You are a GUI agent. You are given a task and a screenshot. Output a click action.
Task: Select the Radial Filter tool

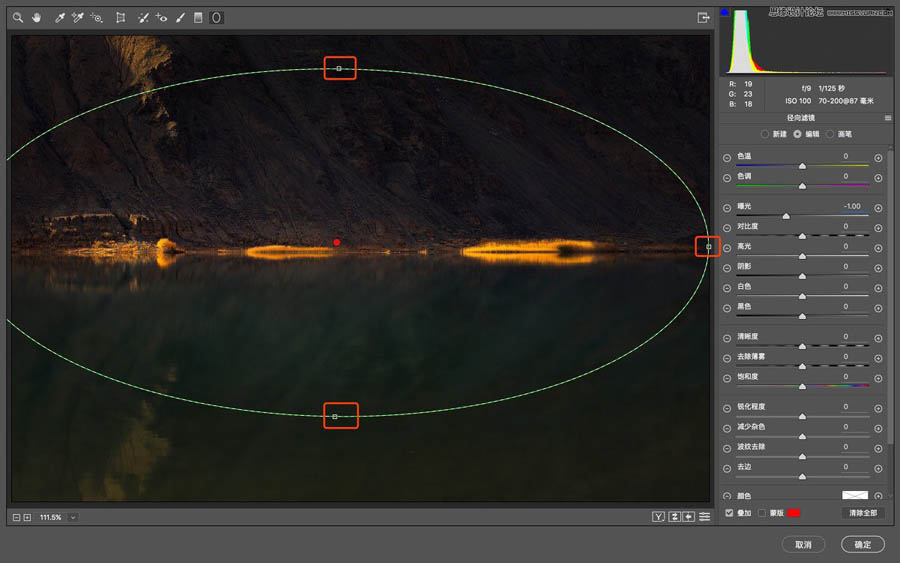pos(216,18)
